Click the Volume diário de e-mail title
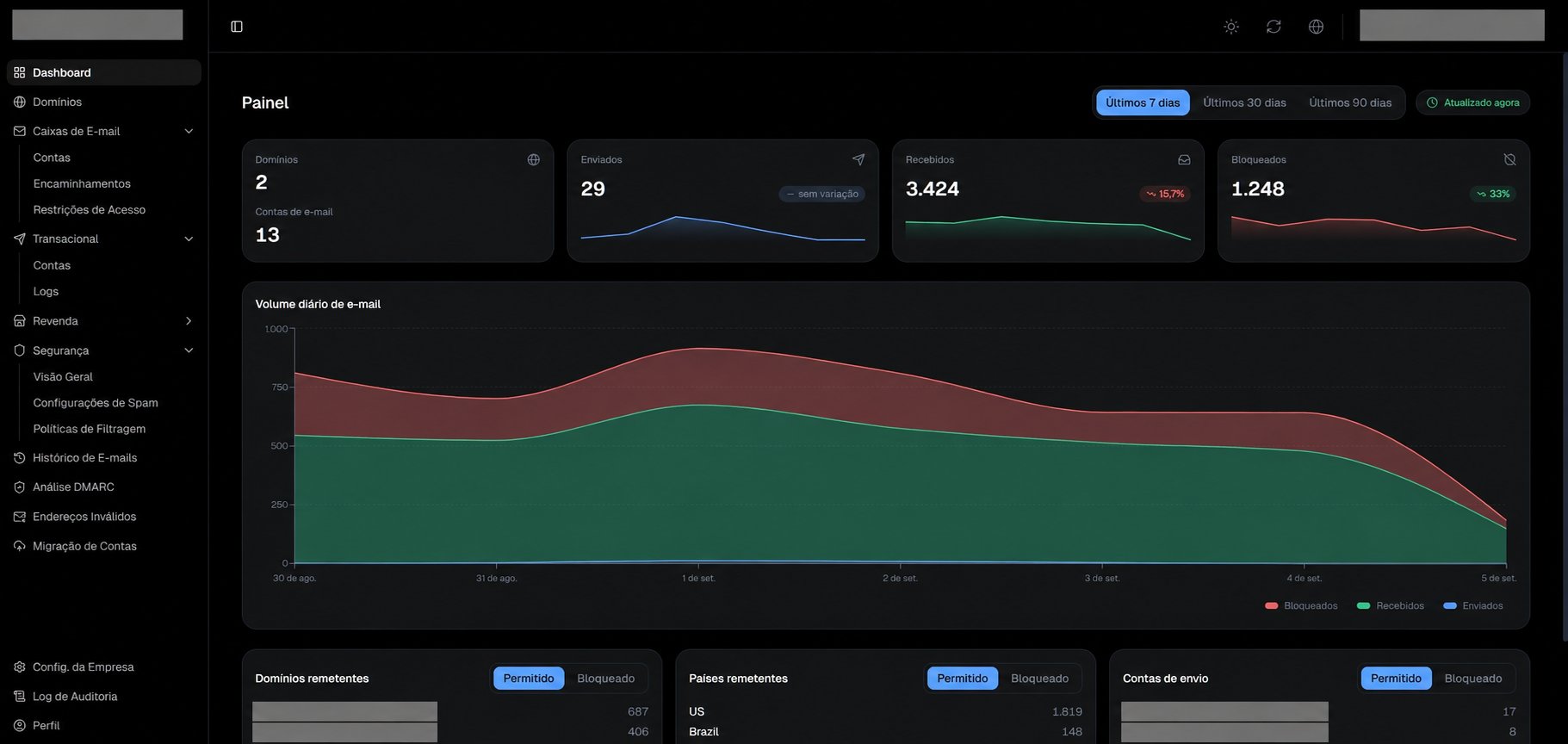 tap(318, 304)
